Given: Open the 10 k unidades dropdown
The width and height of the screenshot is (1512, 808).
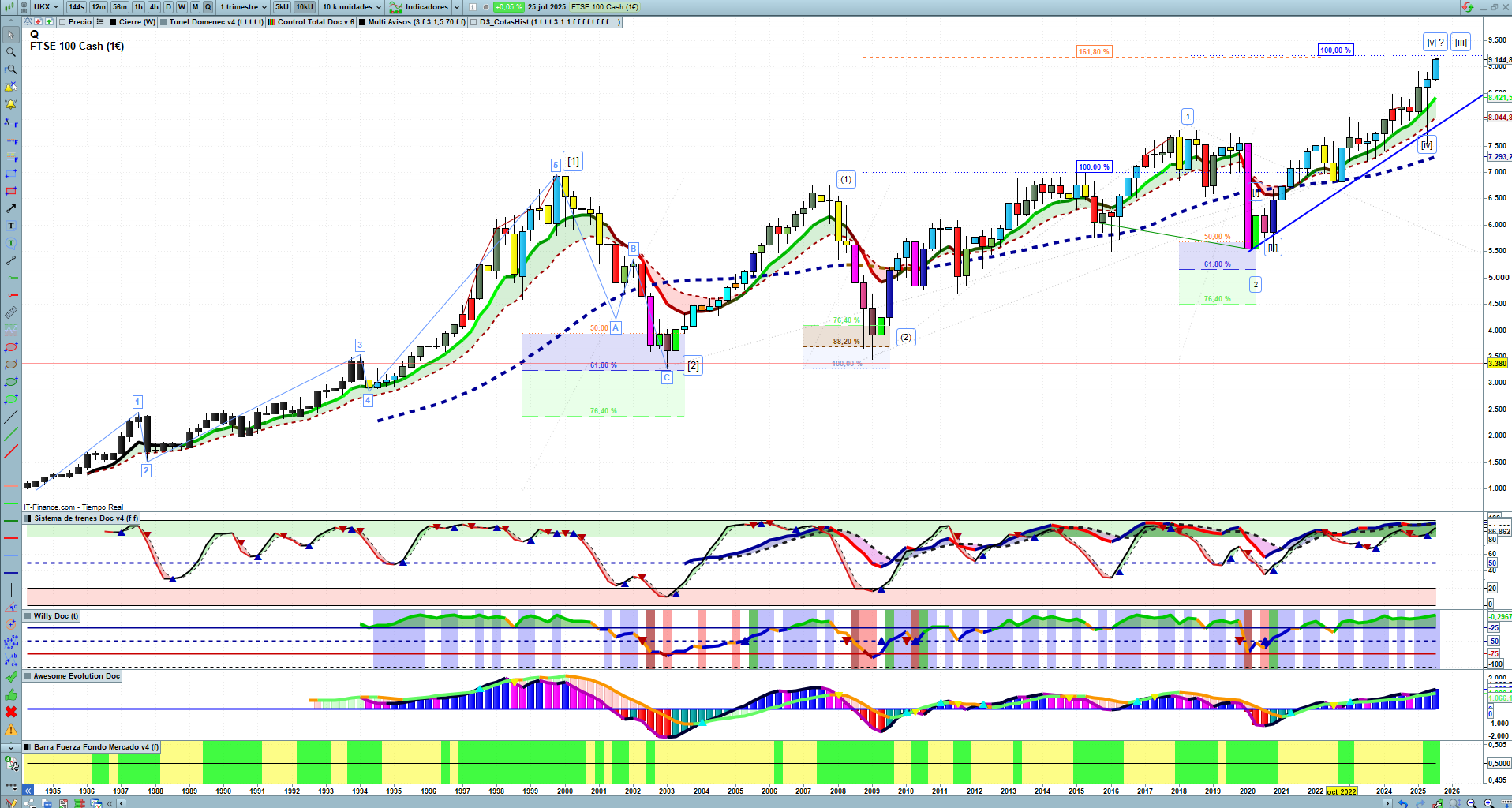Looking at the screenshot, I should pos(352,7).
